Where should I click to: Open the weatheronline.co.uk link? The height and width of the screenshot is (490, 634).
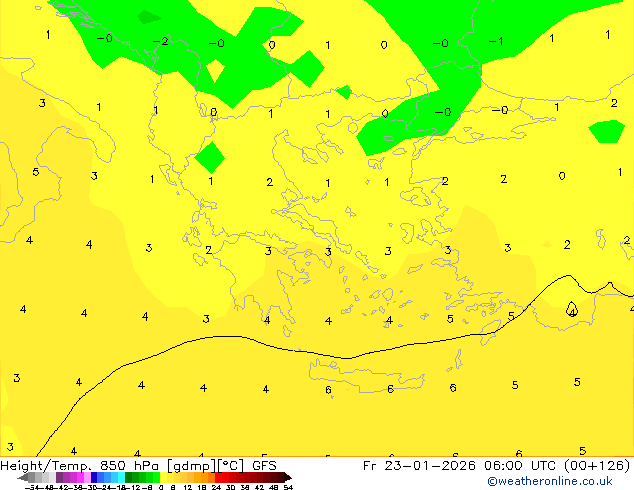pyautogui.click(x=549, y=481)
